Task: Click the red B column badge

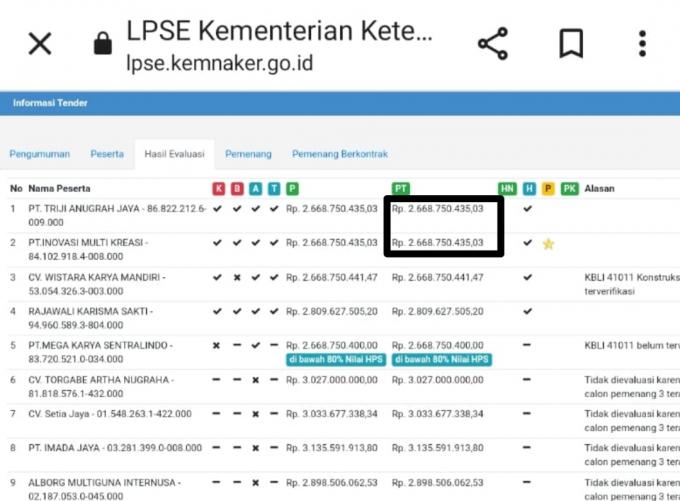Action: click(237, 188)
